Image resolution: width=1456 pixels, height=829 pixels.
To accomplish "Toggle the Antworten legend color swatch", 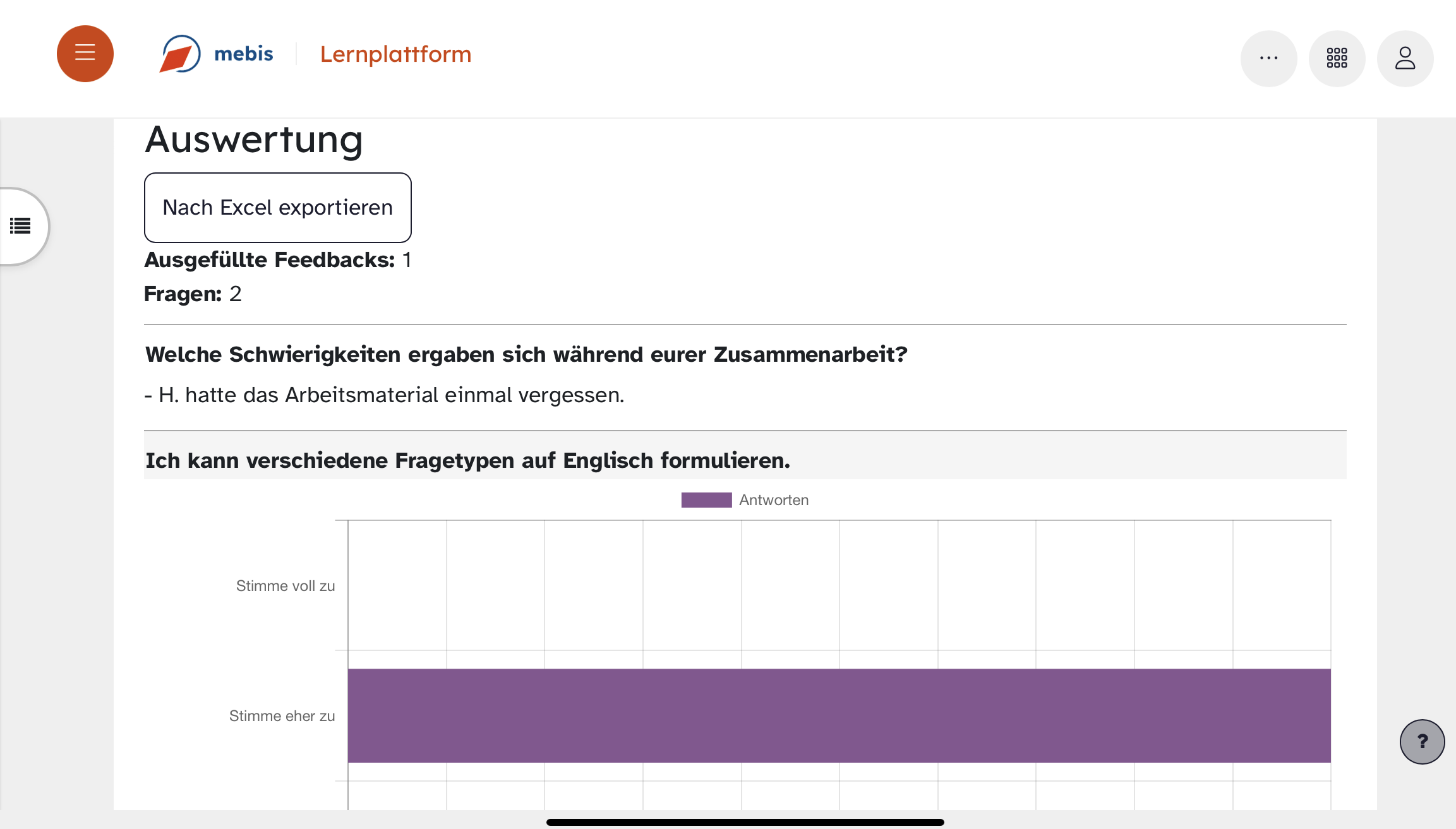I will [x=706, y=500].
